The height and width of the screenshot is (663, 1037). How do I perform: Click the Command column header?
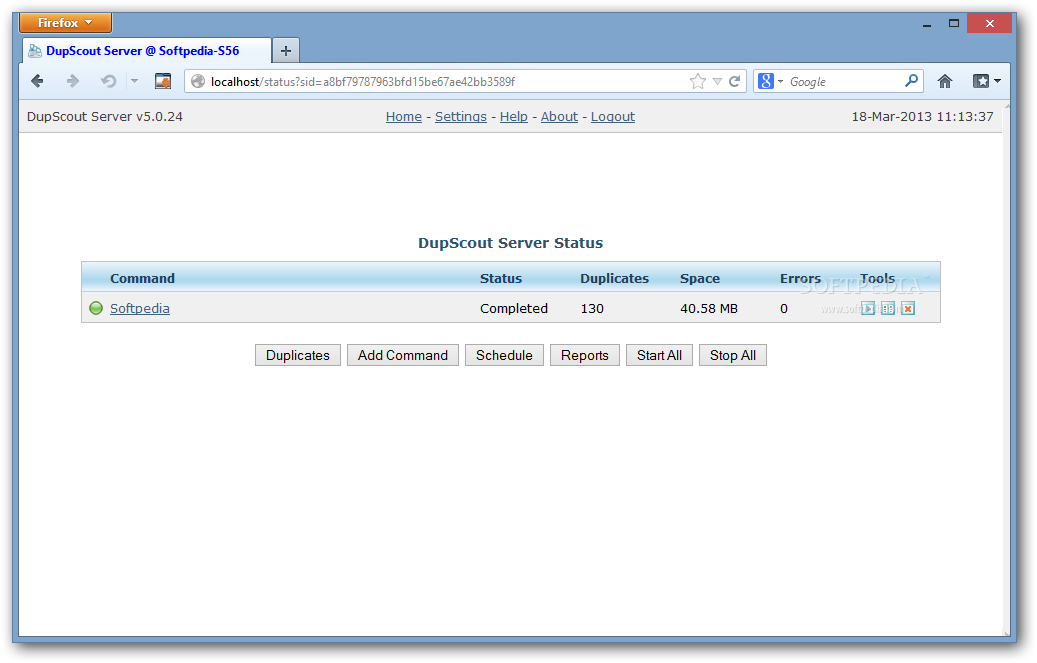(142, 279)
